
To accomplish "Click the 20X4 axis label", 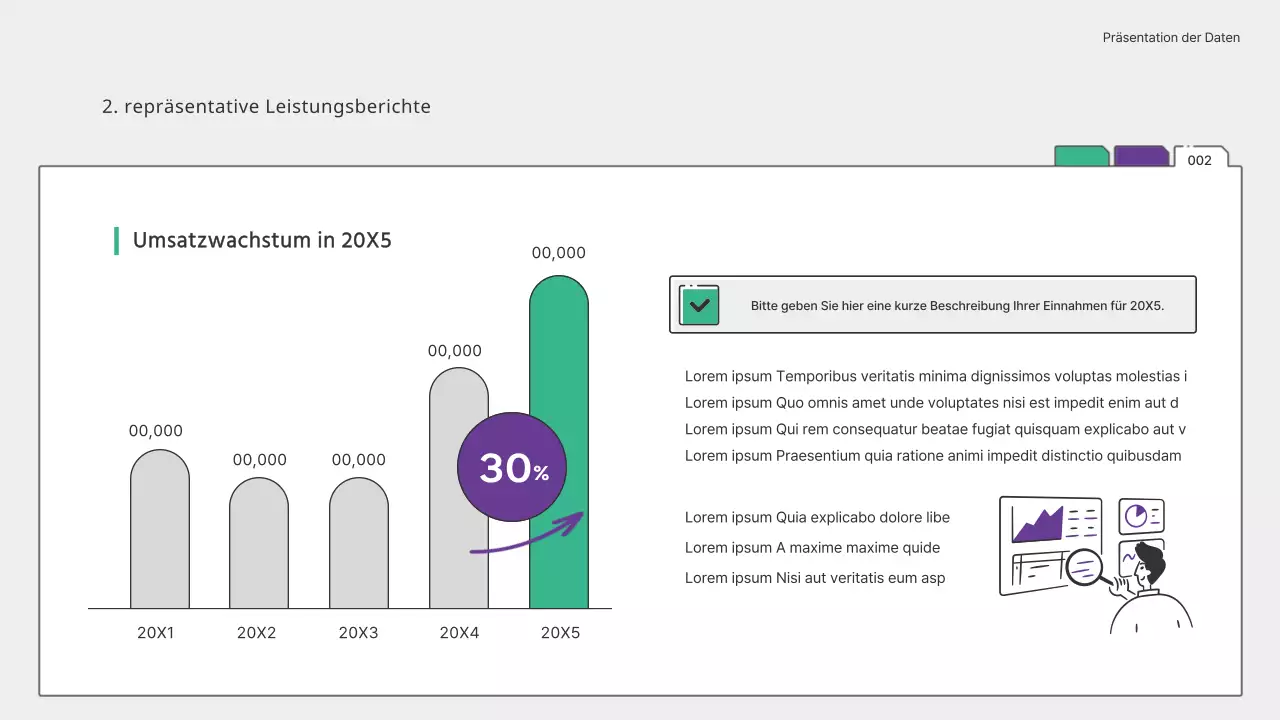I will tap(458, 632).
